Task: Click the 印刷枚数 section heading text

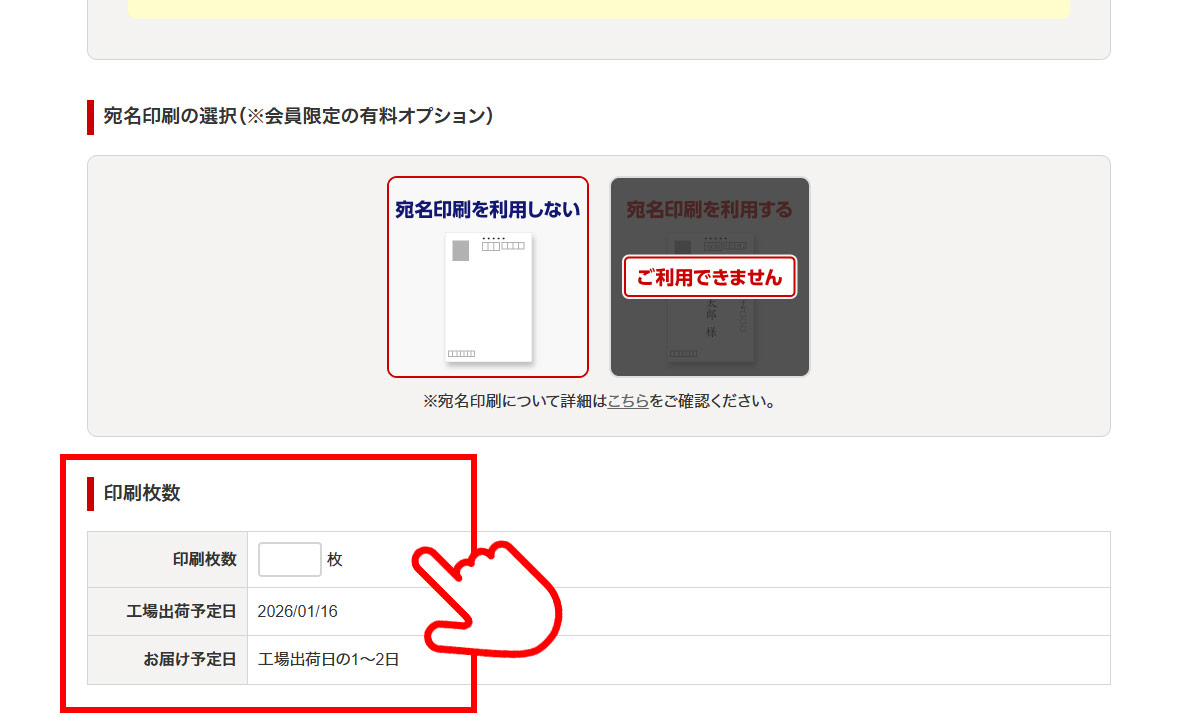Action: pos(142,493)
